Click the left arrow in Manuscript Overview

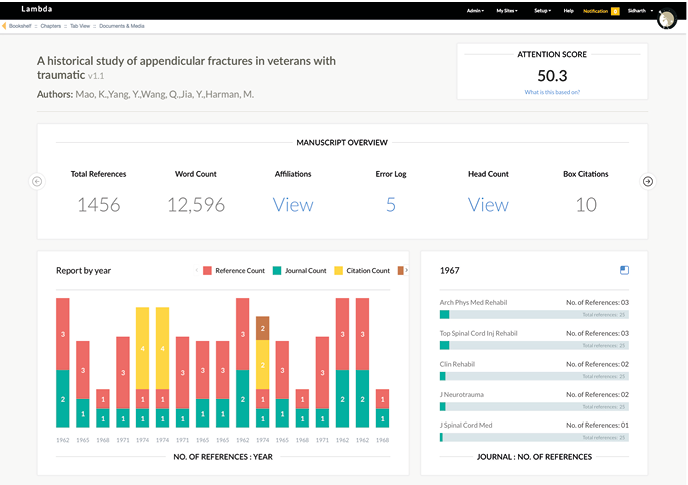click(x=37, y=181)
